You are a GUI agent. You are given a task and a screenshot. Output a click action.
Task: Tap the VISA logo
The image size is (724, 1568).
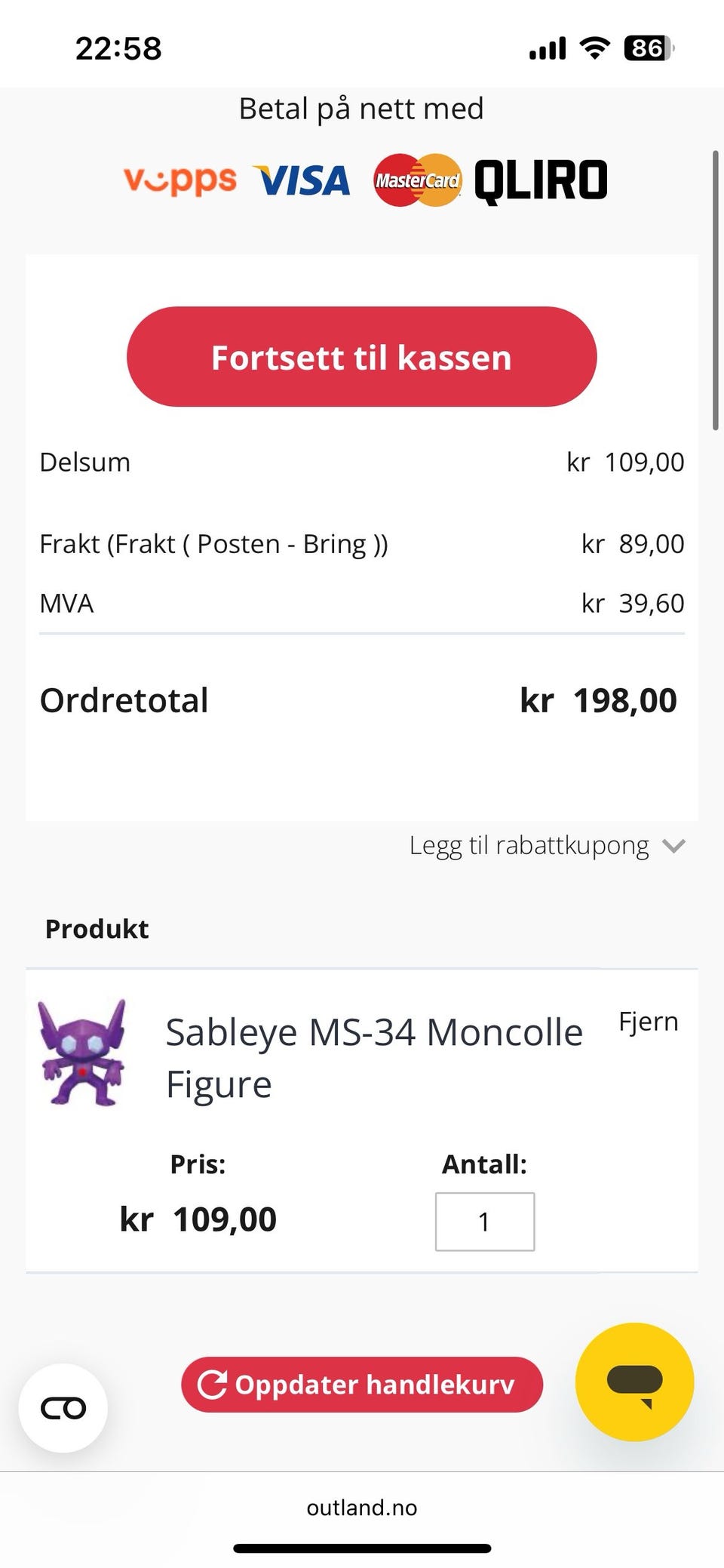[x=303, y=181]
